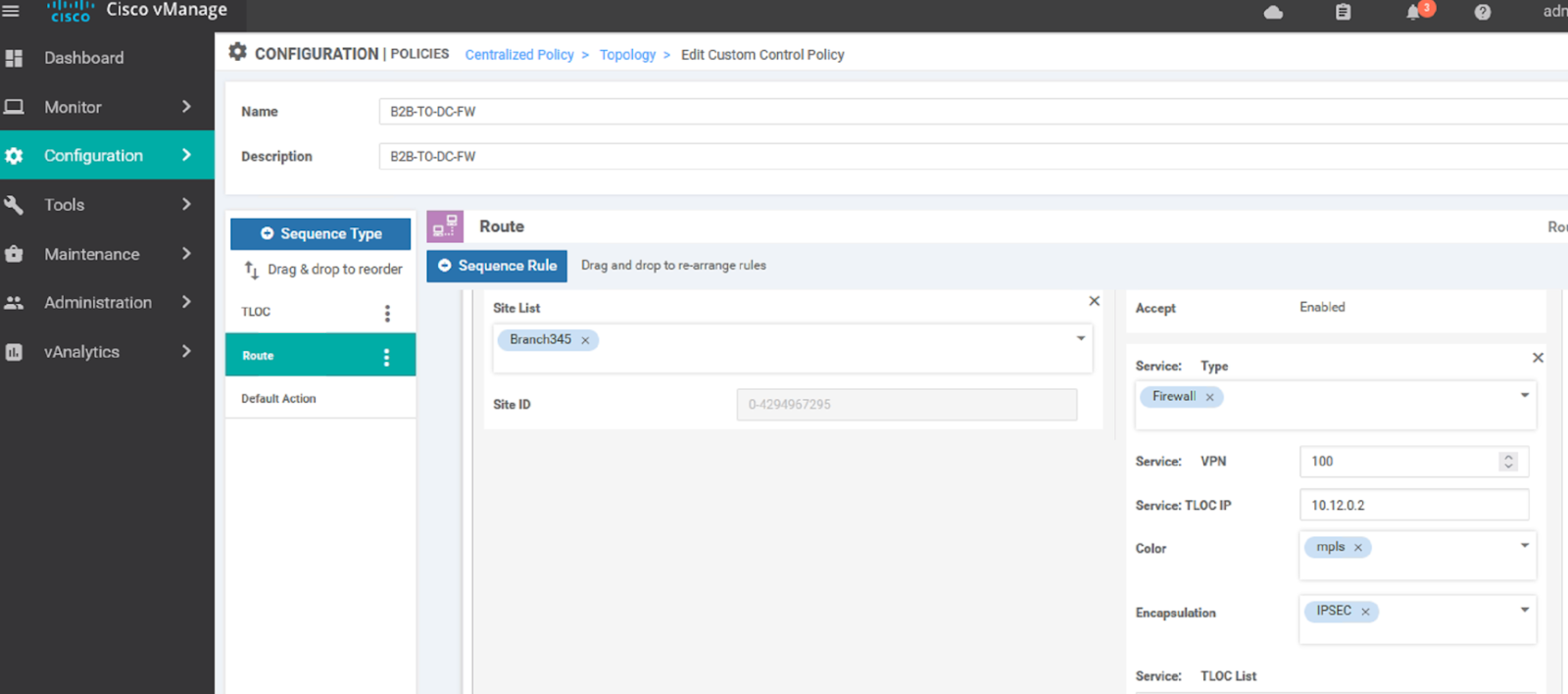Adjust the Service VPN stepper arrows

point(1508,462)
